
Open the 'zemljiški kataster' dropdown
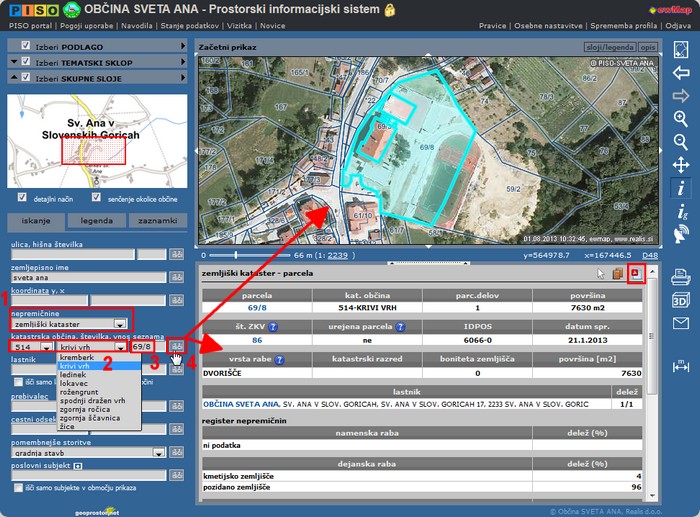(x=120, y=324)
